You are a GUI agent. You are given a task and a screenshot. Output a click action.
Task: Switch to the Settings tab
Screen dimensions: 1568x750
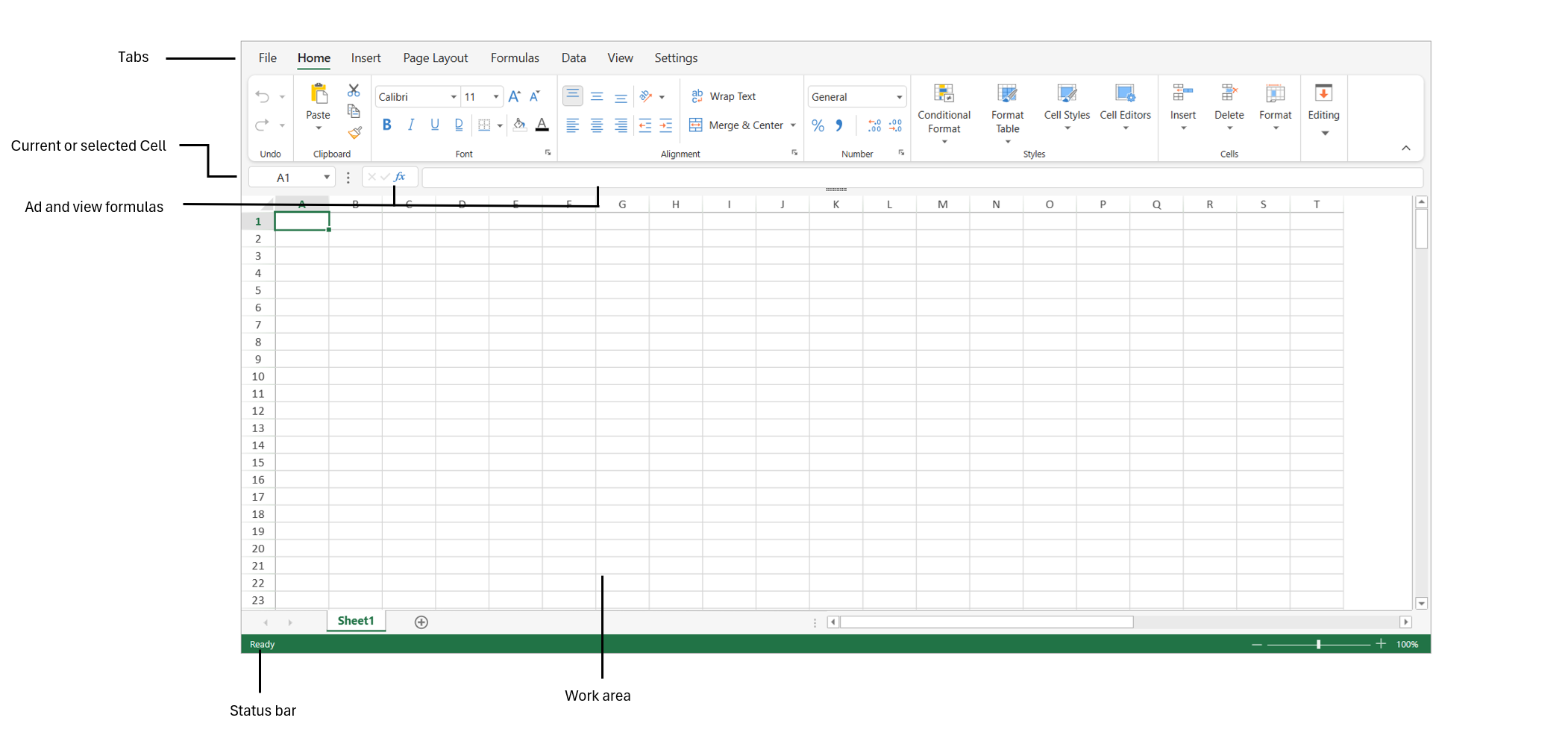(676, 57)
